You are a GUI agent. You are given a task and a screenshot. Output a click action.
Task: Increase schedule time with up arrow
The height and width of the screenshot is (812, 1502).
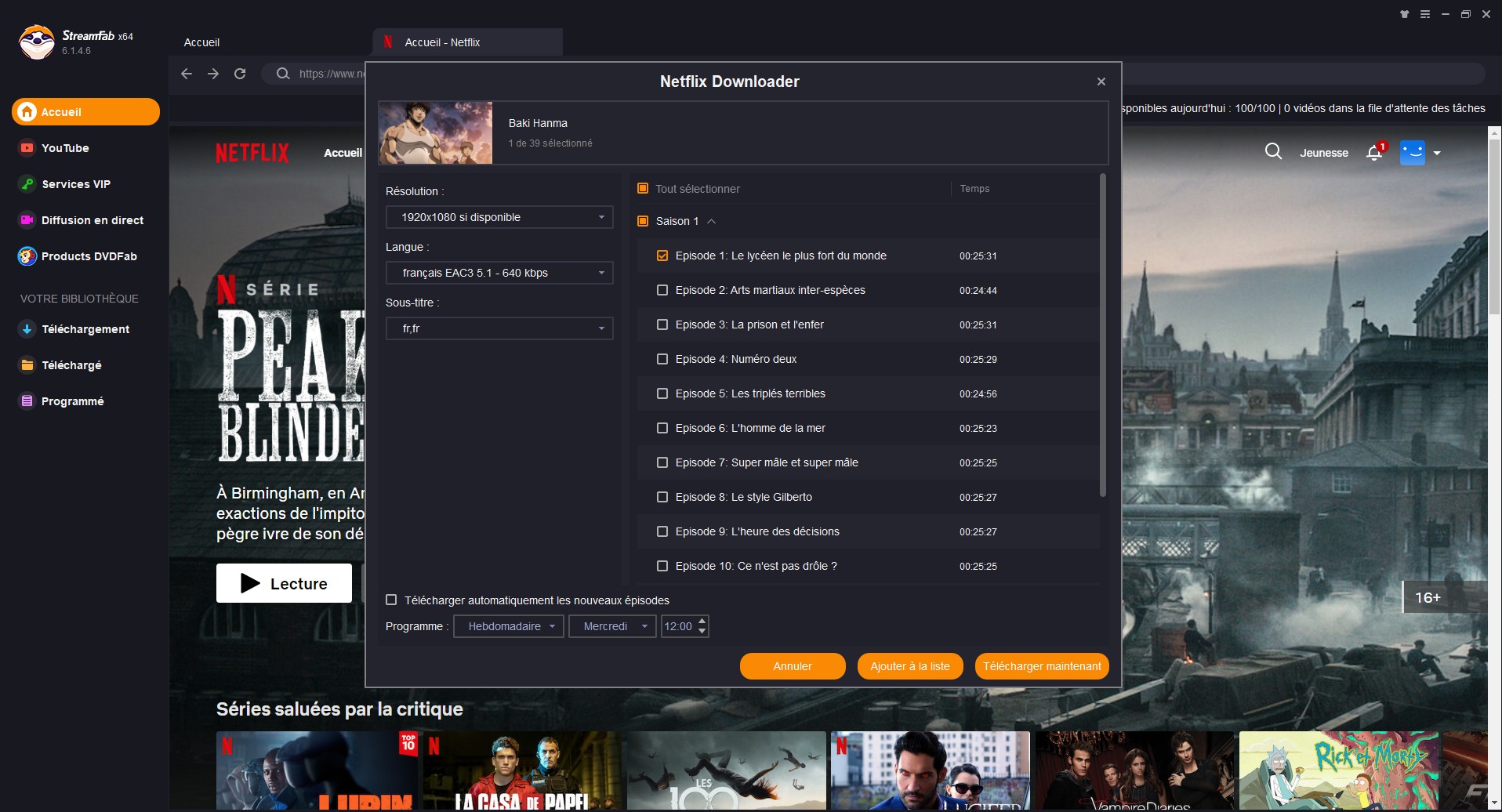pos(702,622)
